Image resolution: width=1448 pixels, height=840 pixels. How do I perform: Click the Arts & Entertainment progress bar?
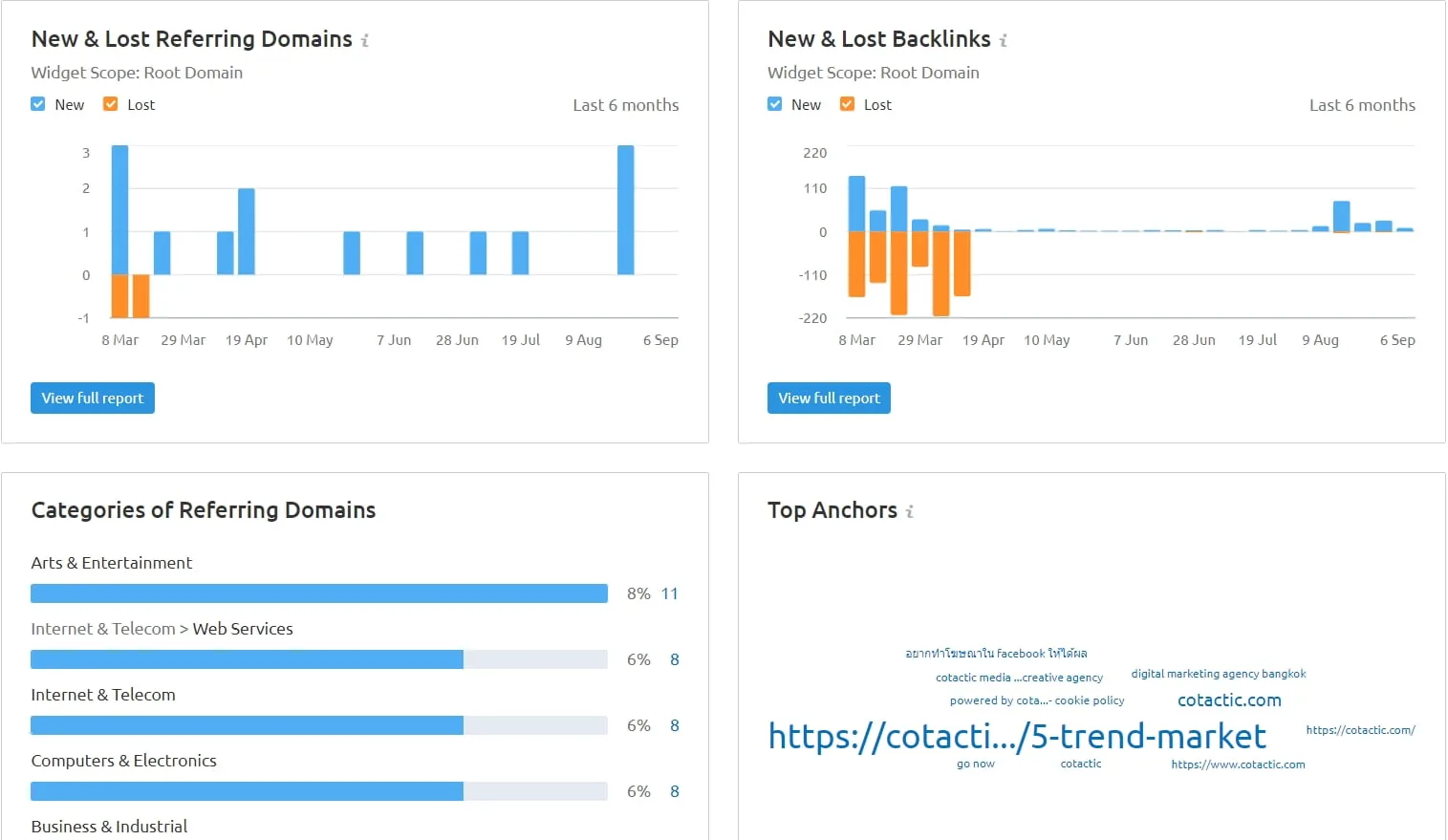coord(318,593)
